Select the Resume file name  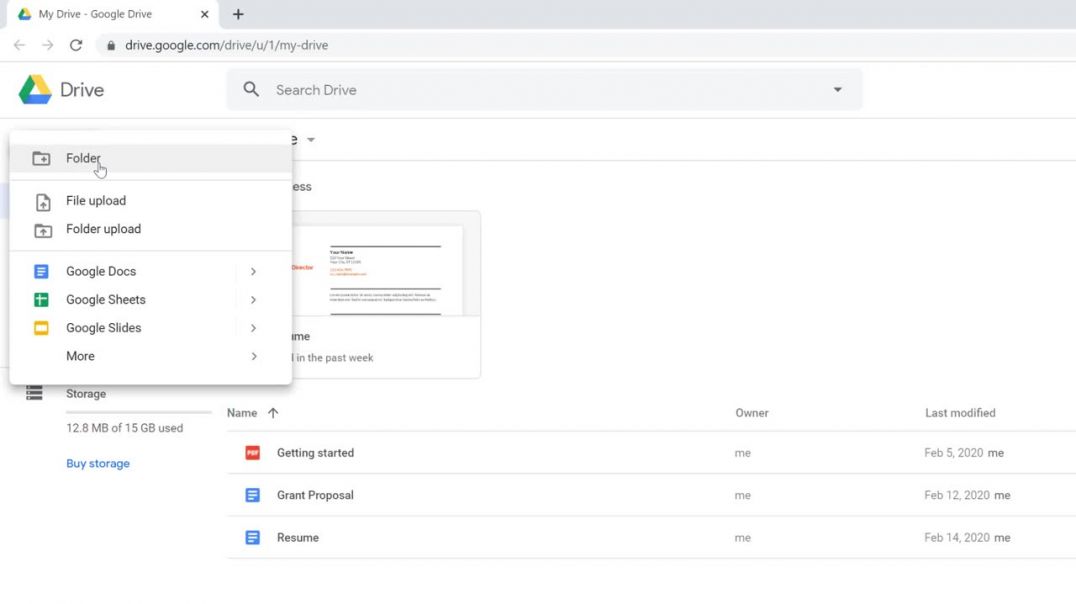[x=298, y=537]
